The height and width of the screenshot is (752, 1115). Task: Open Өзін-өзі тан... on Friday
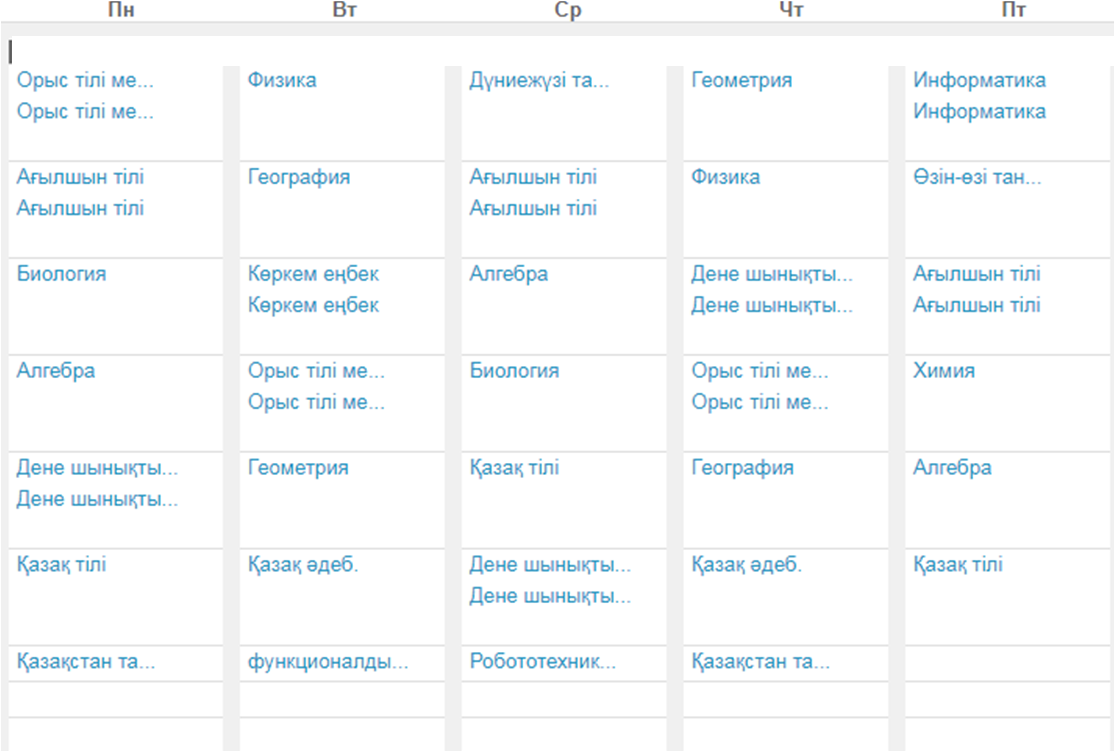tap(977, 177)
